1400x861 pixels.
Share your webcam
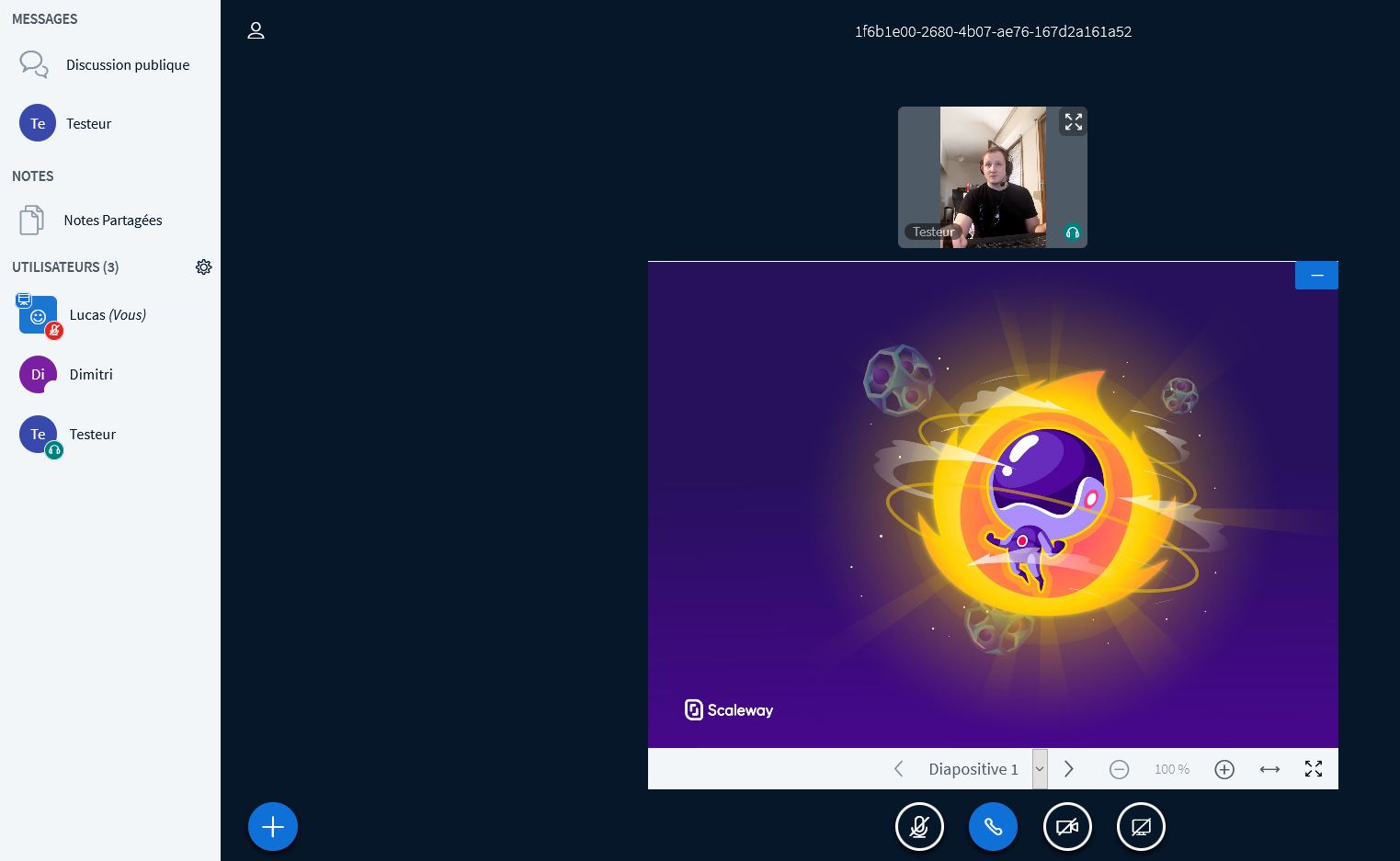[1067, 827]
